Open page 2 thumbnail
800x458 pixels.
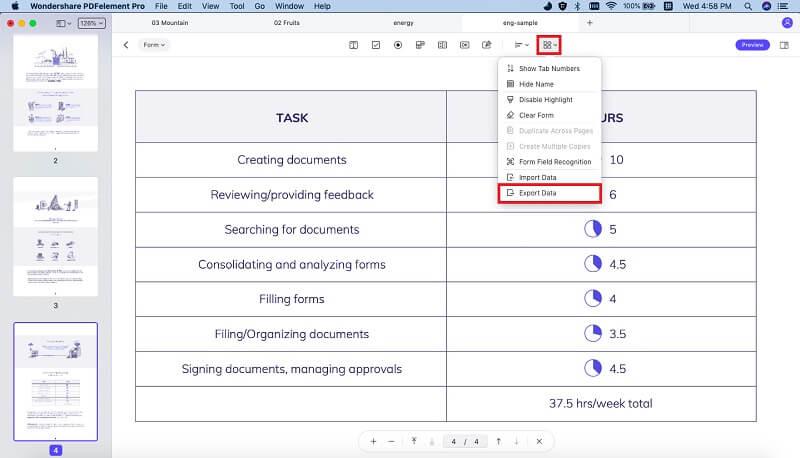tap(56, 93)
